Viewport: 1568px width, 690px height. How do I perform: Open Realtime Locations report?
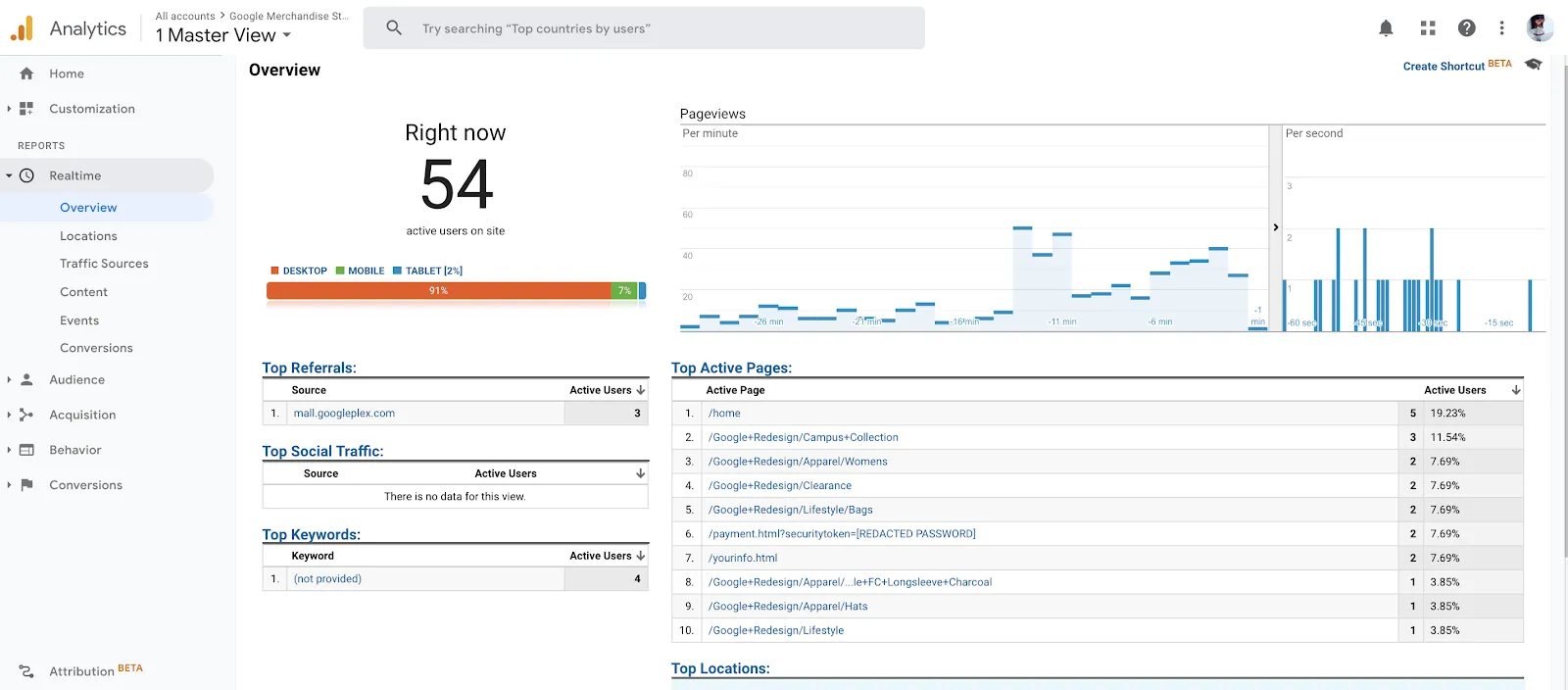click(88, 236)
